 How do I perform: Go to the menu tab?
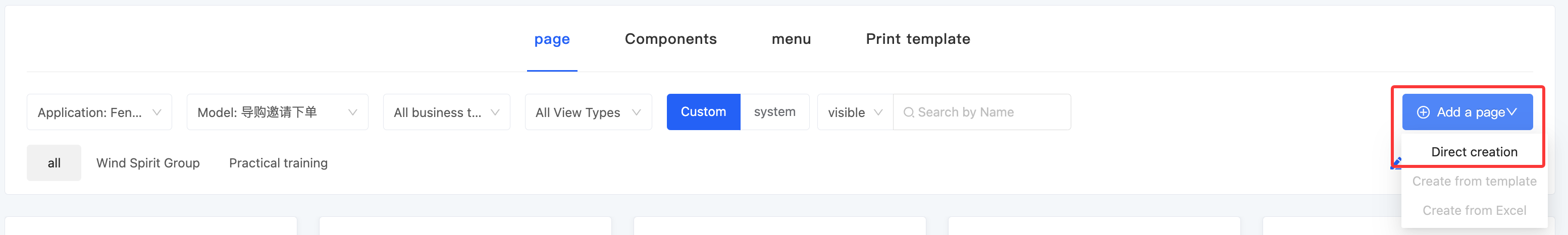pos(791,39)
